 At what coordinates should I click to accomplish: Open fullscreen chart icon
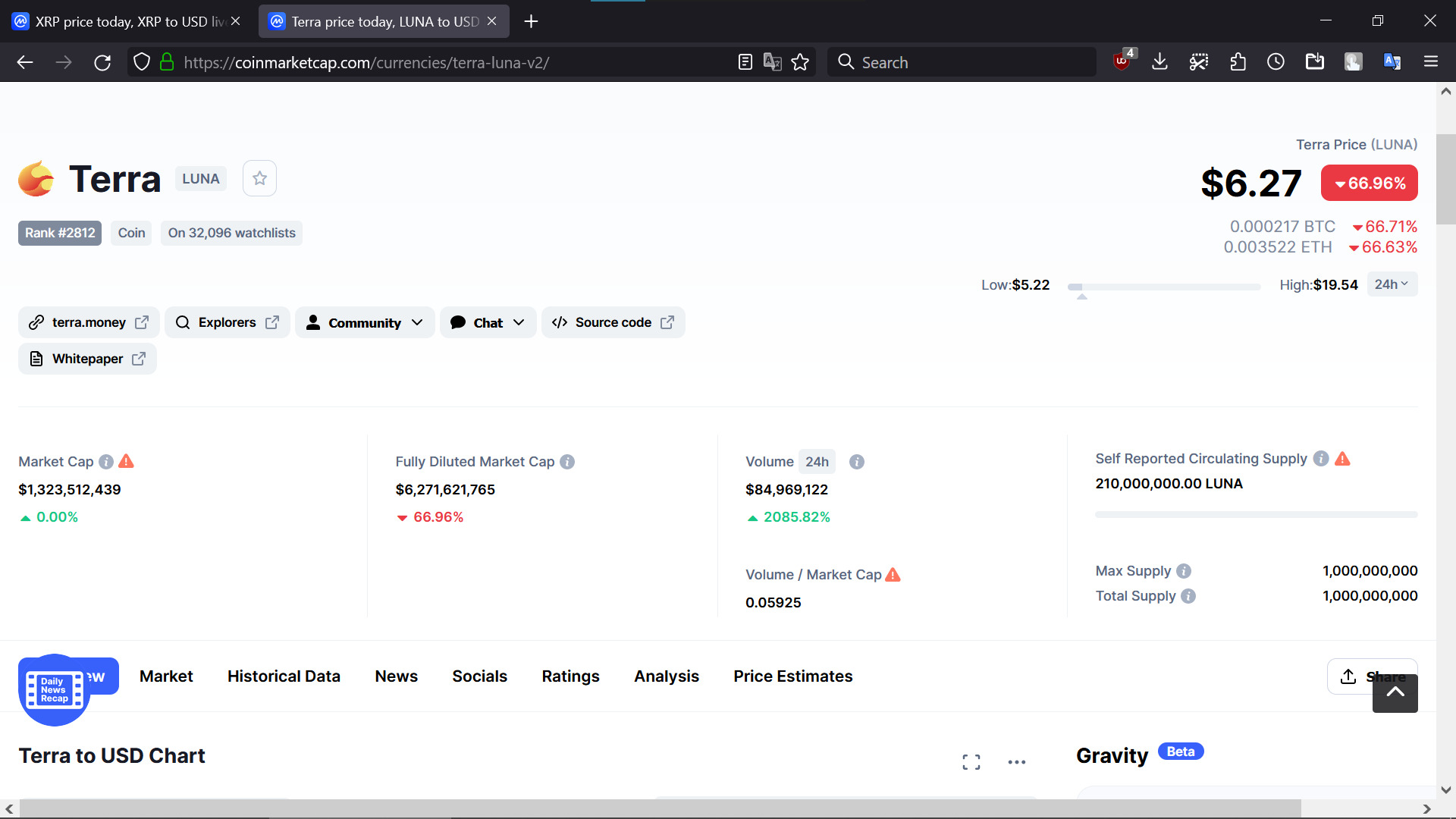tap(971, 761)
